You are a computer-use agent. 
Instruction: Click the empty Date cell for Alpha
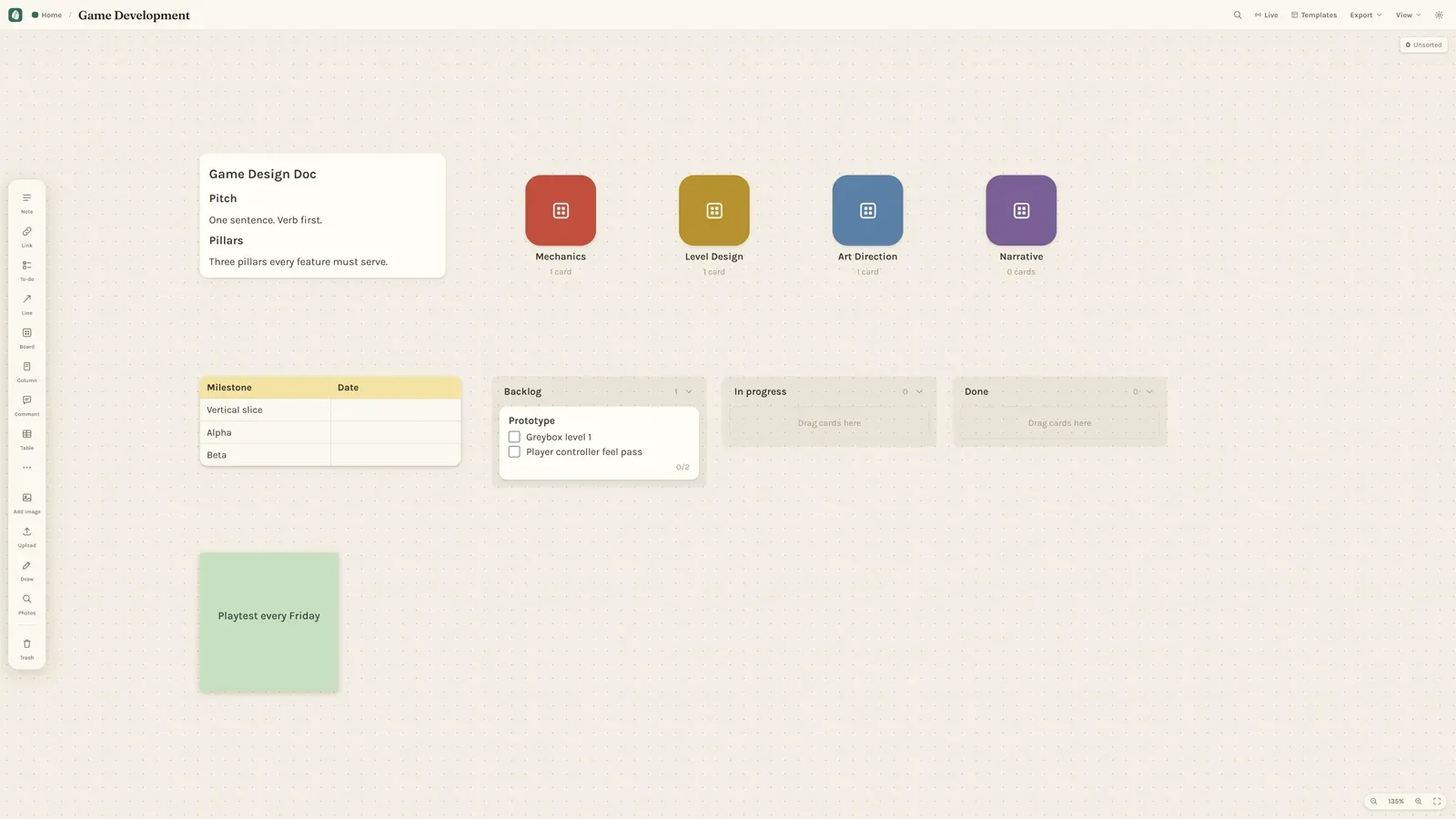396,433
